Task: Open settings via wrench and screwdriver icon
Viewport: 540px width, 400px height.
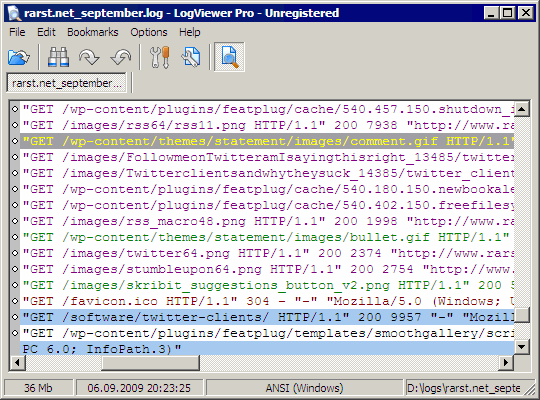Action: (160, 57)
